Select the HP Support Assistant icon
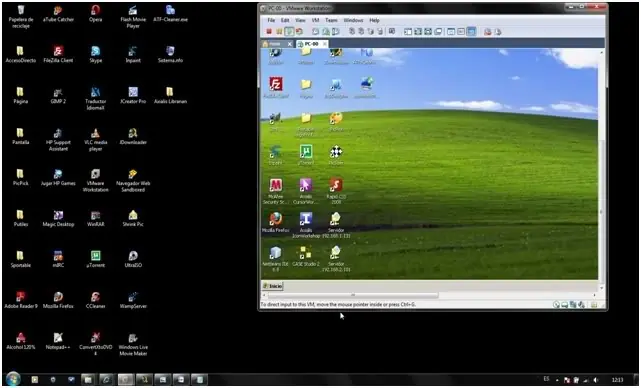 tap(58, 139)
